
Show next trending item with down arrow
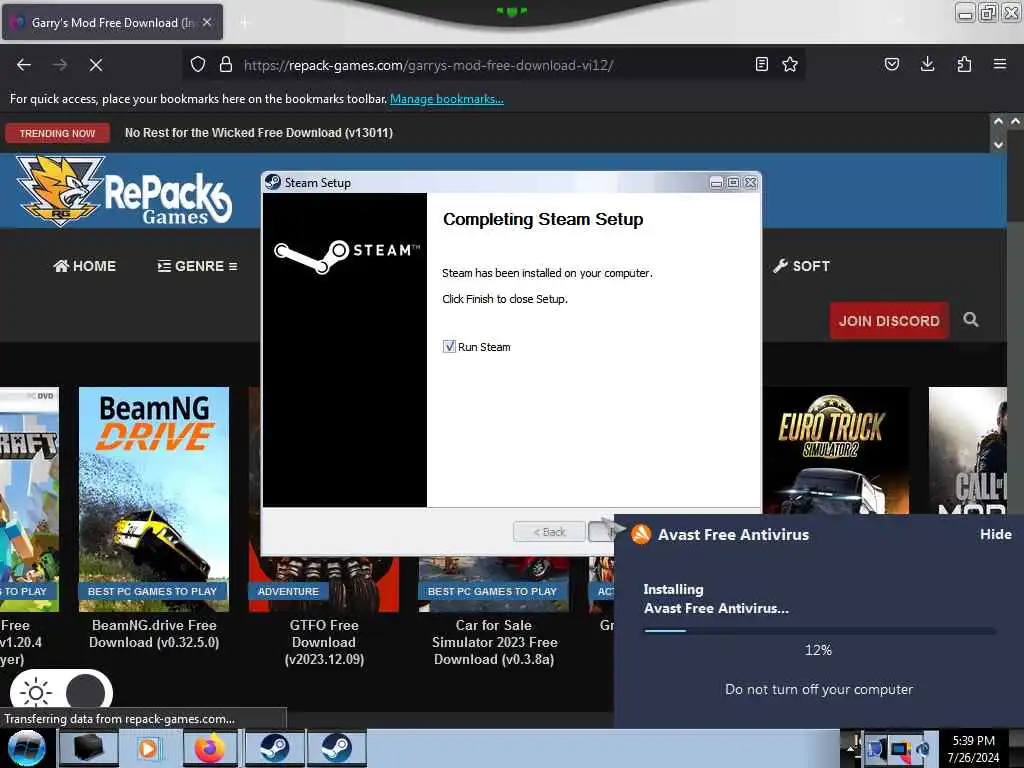(998, 144)
